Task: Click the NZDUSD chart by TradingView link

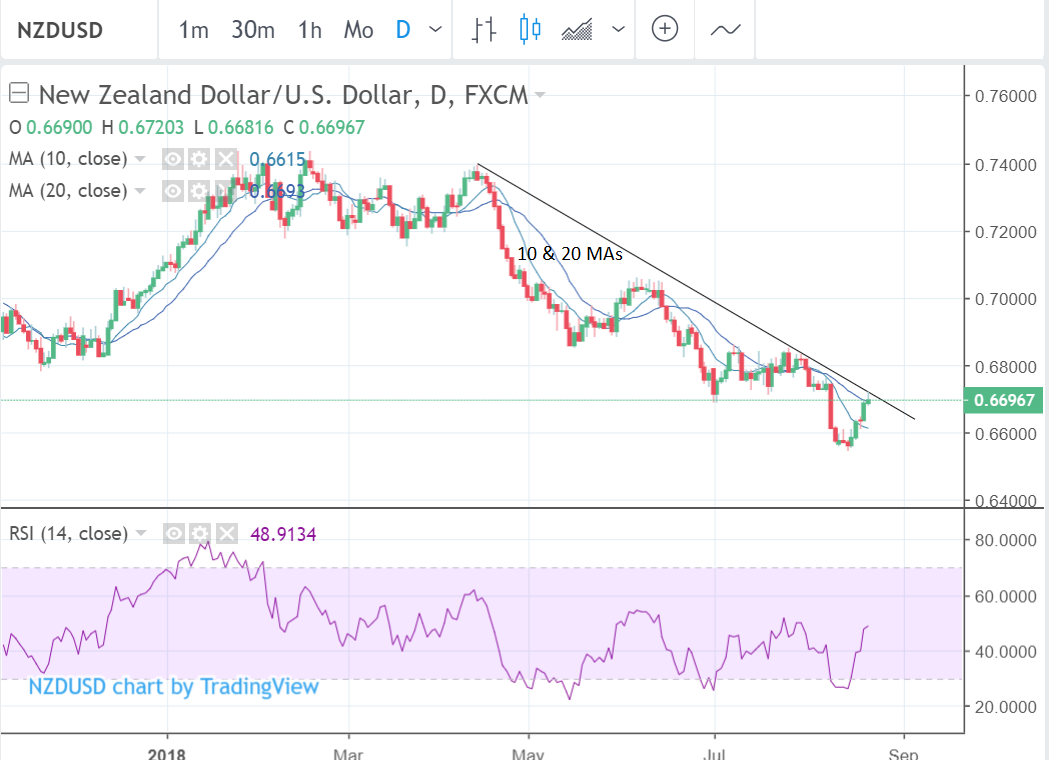Action: (173, 686)
